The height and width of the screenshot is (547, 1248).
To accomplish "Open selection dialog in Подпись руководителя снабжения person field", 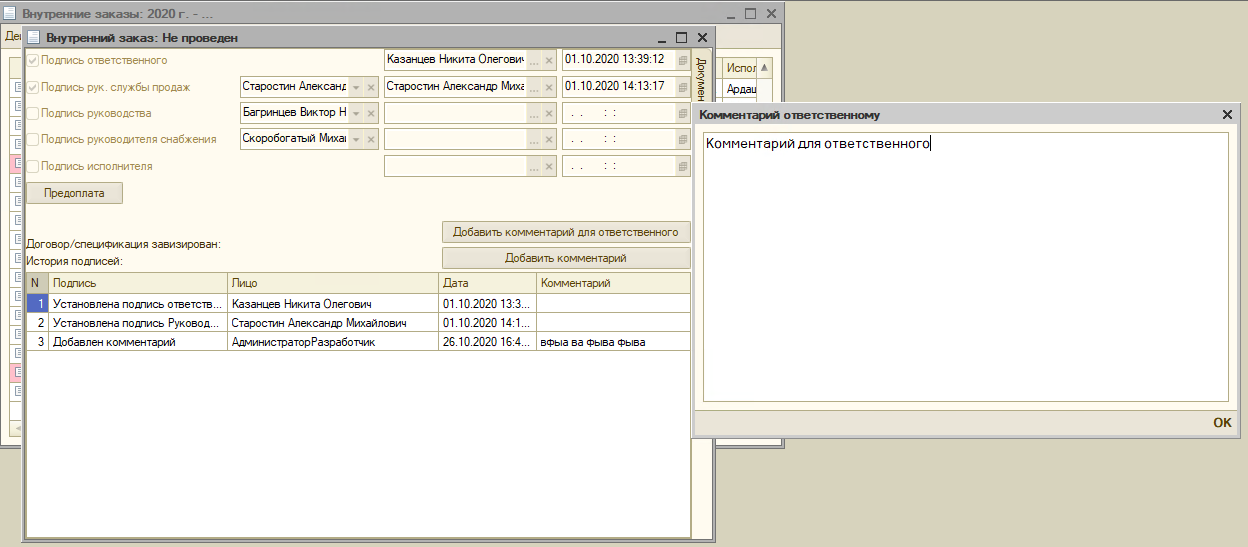I will point(533,140).
